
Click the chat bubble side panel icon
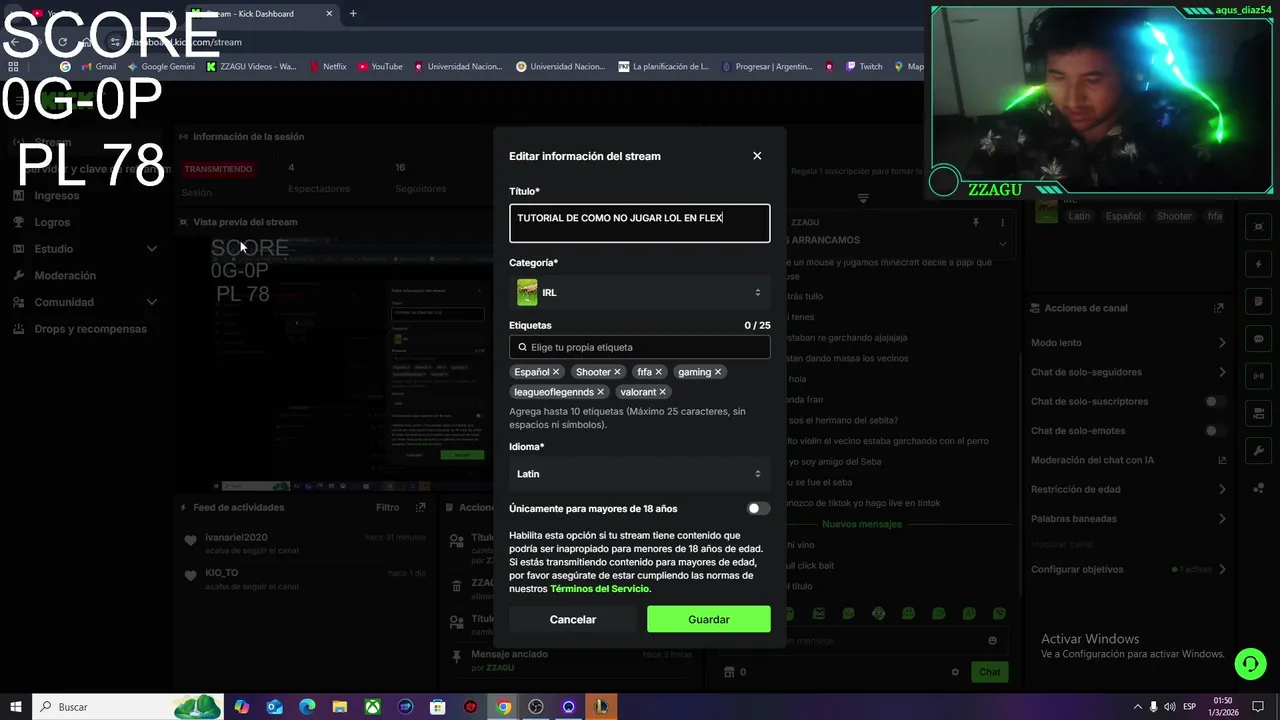(1259, 339)
